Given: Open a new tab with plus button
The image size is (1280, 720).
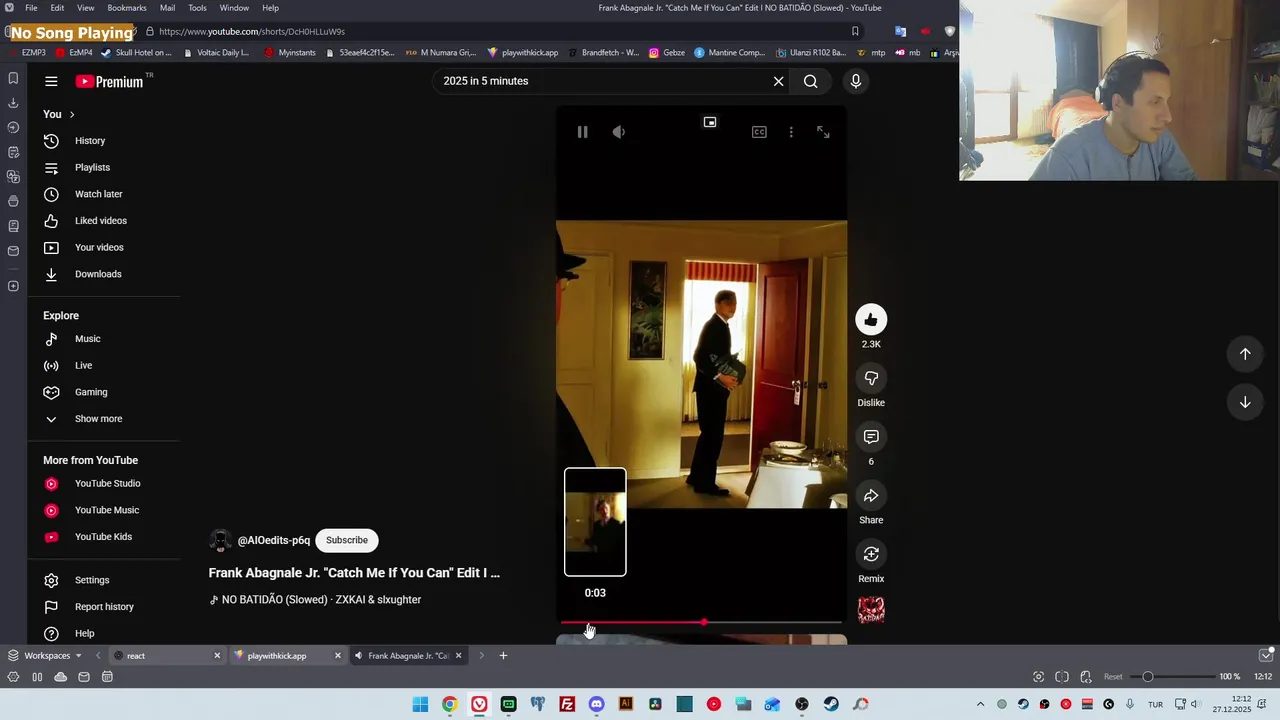Looking at the screenshot, I should tap(503, 656).
